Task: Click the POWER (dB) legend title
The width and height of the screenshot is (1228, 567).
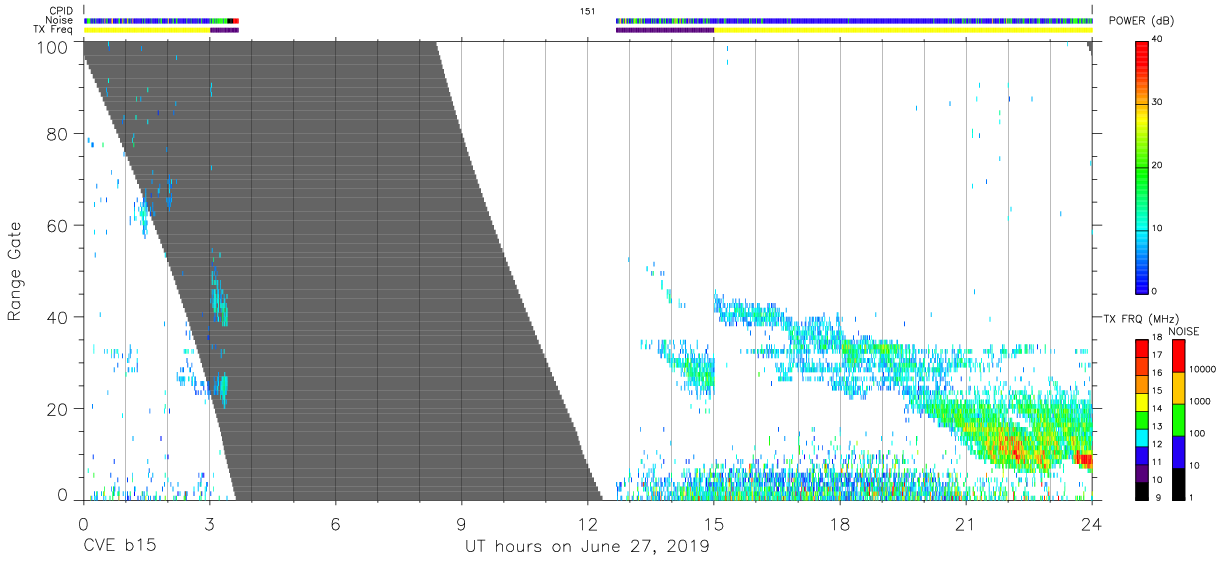Action: (x=1141, y=21)
